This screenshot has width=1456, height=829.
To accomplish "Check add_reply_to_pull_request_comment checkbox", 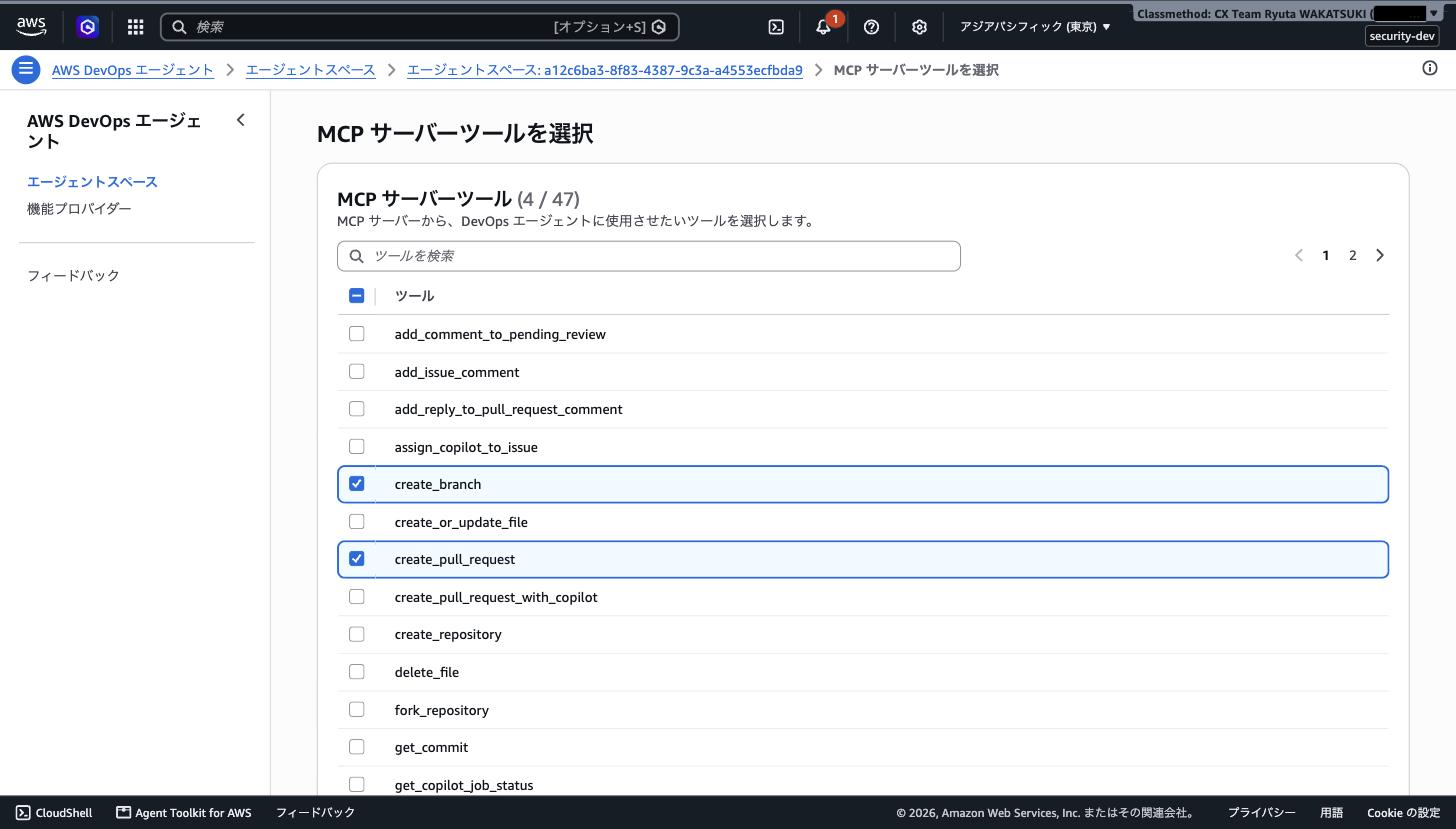I will click(356, 408).
